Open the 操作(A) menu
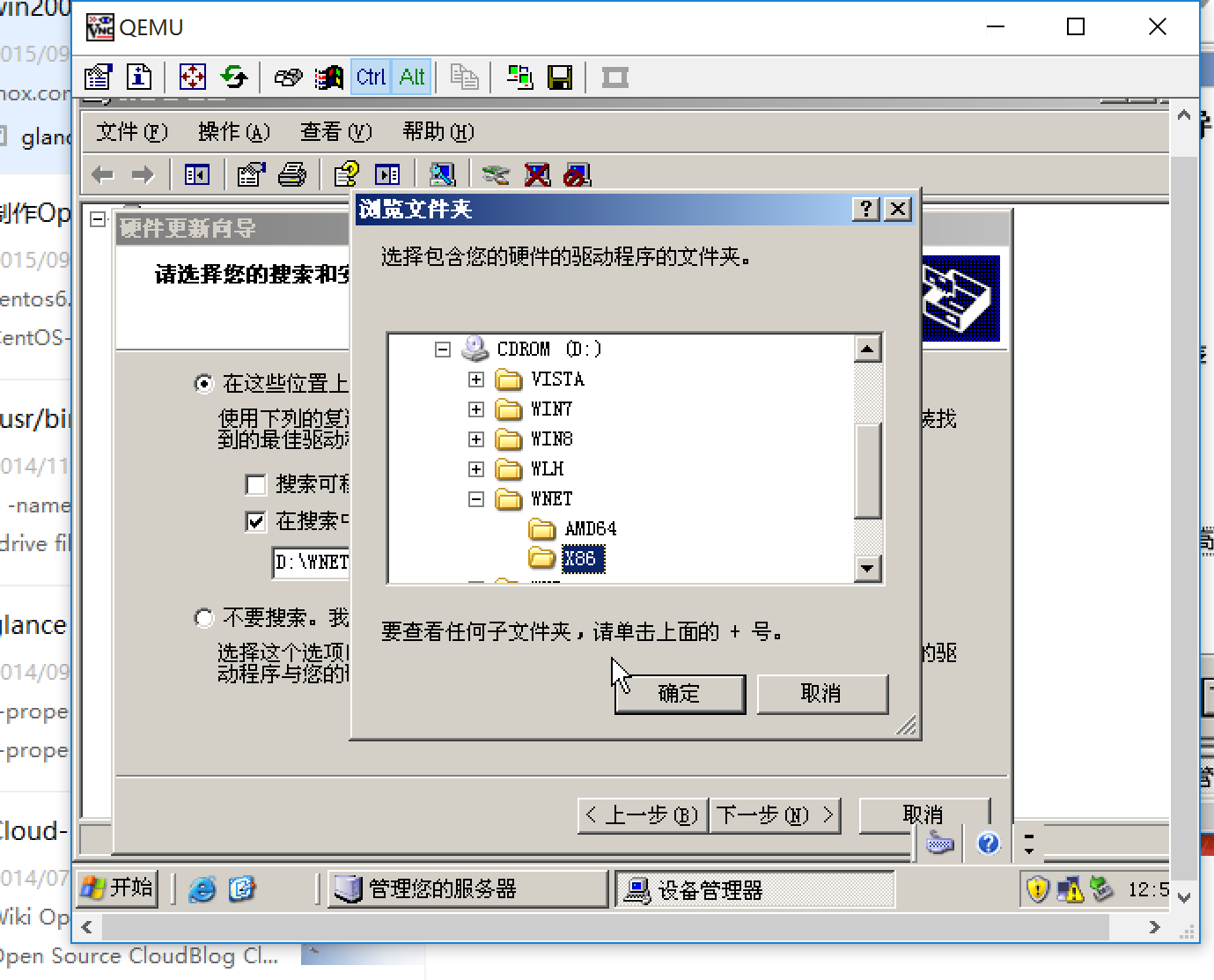The image size is (1214, 980). (x=233, y=132)
